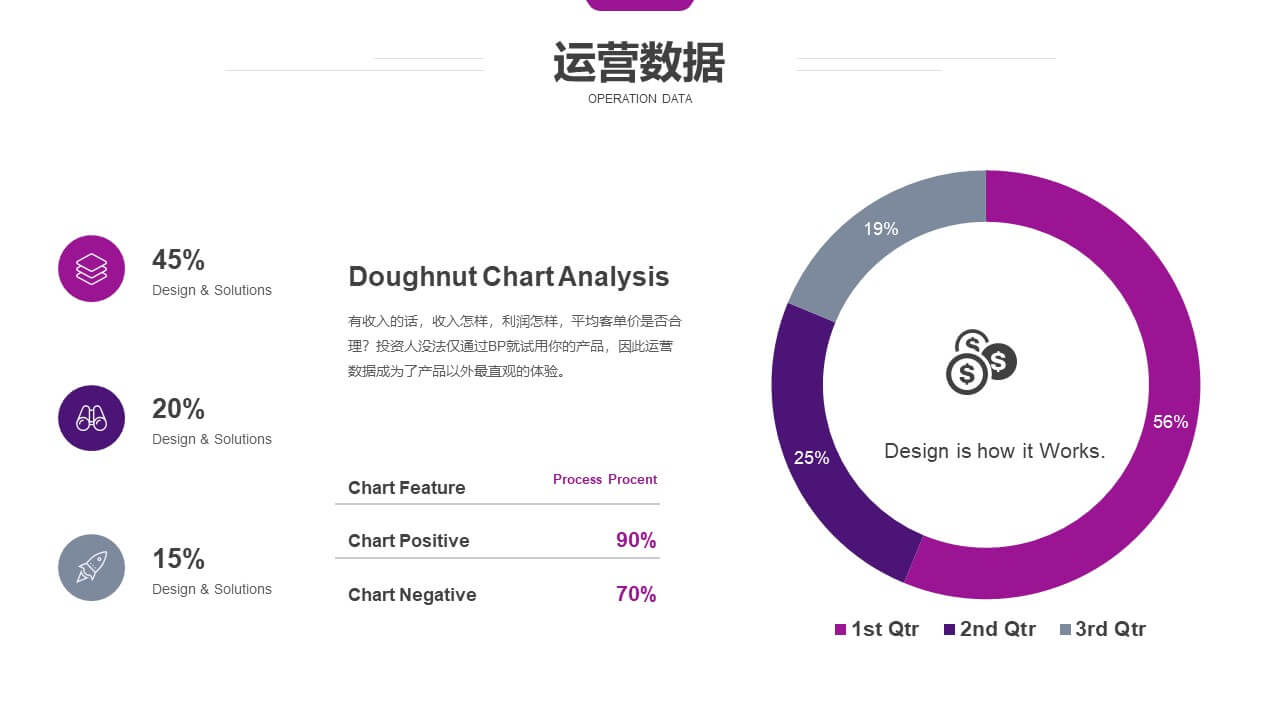
Task: Select the 运营数据 slide title
Action: tap(639, 62)
